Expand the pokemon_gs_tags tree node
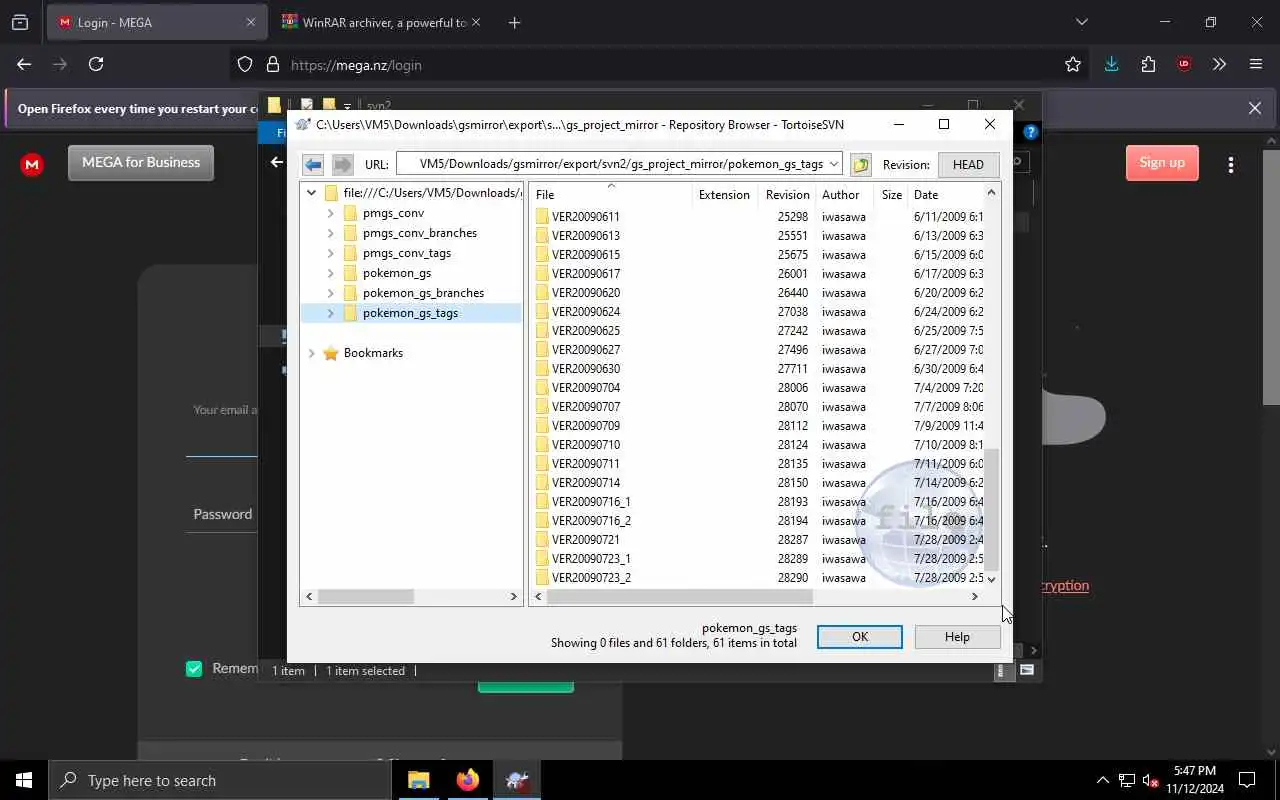1280x800 pixels. click(x=330, y=313)
